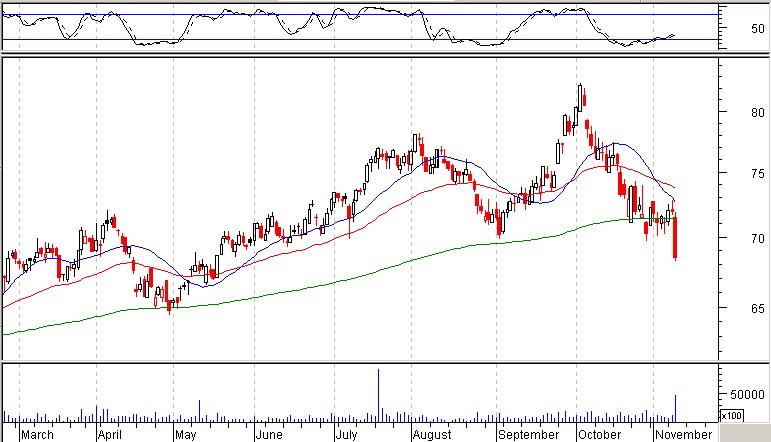Click the 65 price level label

point(758,308)
